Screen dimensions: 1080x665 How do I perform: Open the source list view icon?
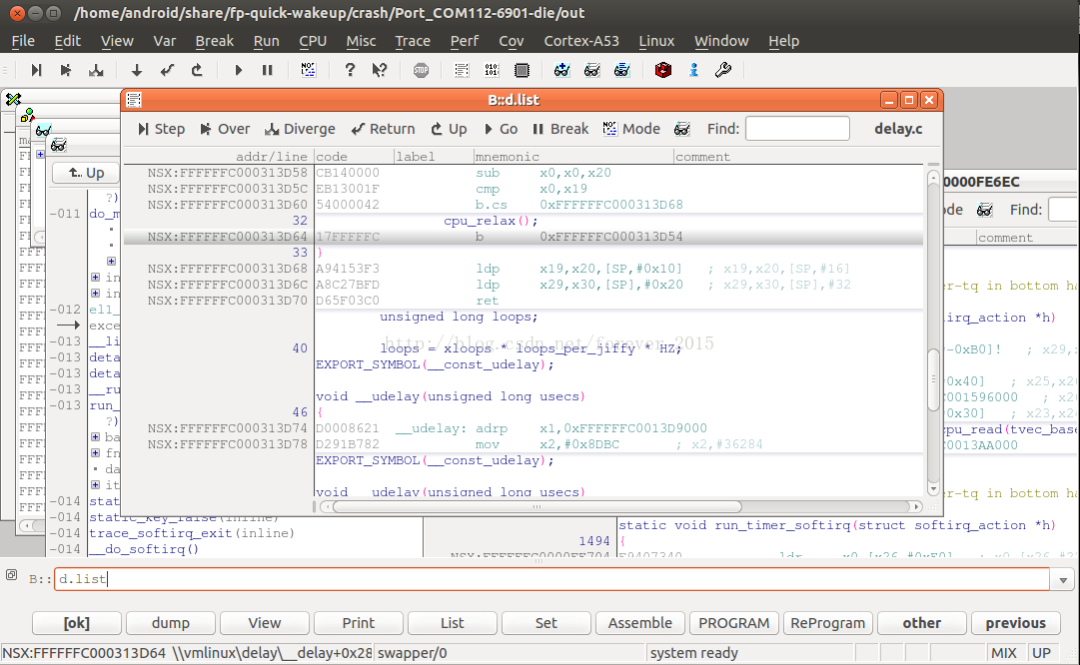tap(461, 70)
